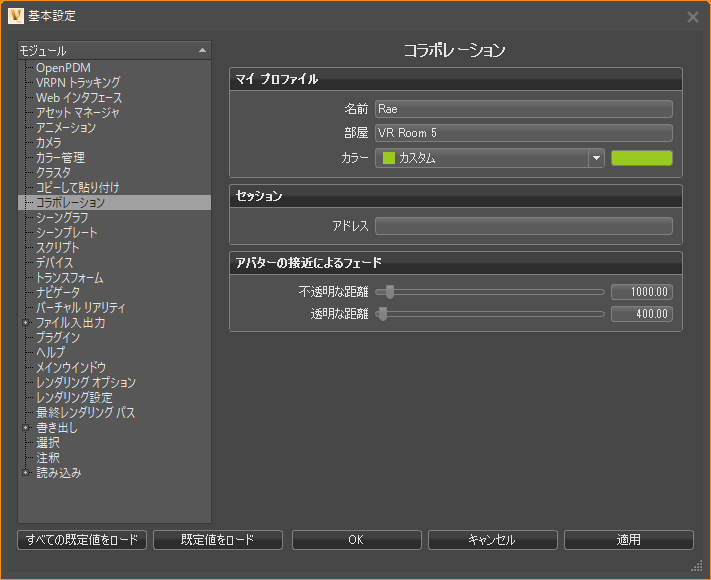Select デバイス module

click(54, 262)
